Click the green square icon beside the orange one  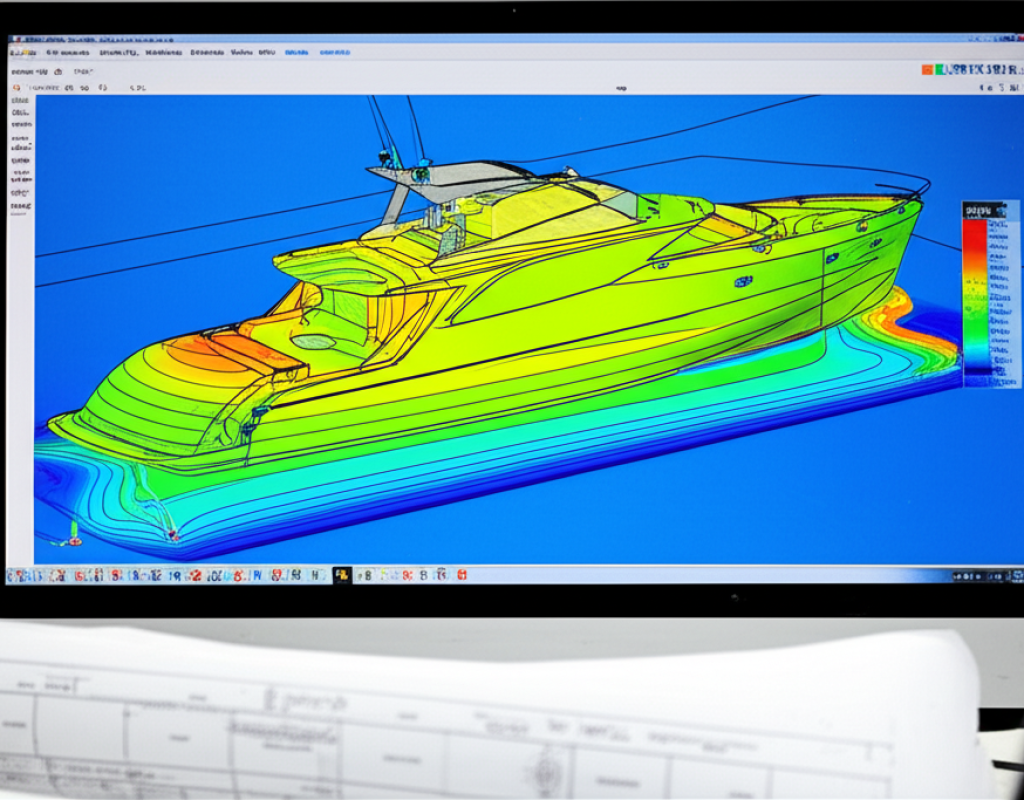pos(940,70)
